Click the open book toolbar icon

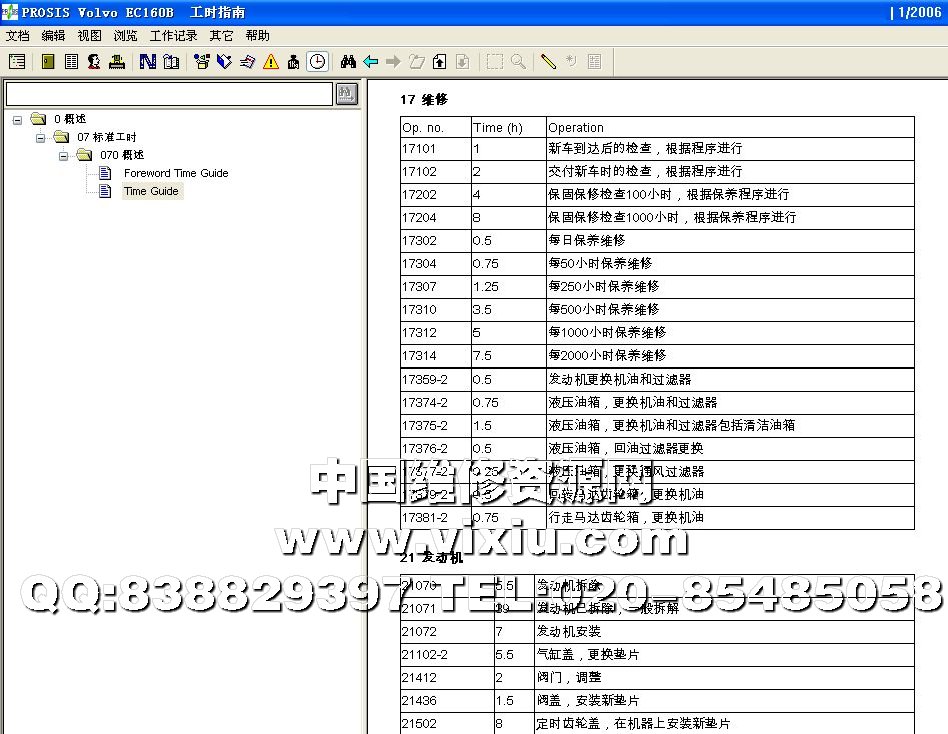click(x=171, y=62)
